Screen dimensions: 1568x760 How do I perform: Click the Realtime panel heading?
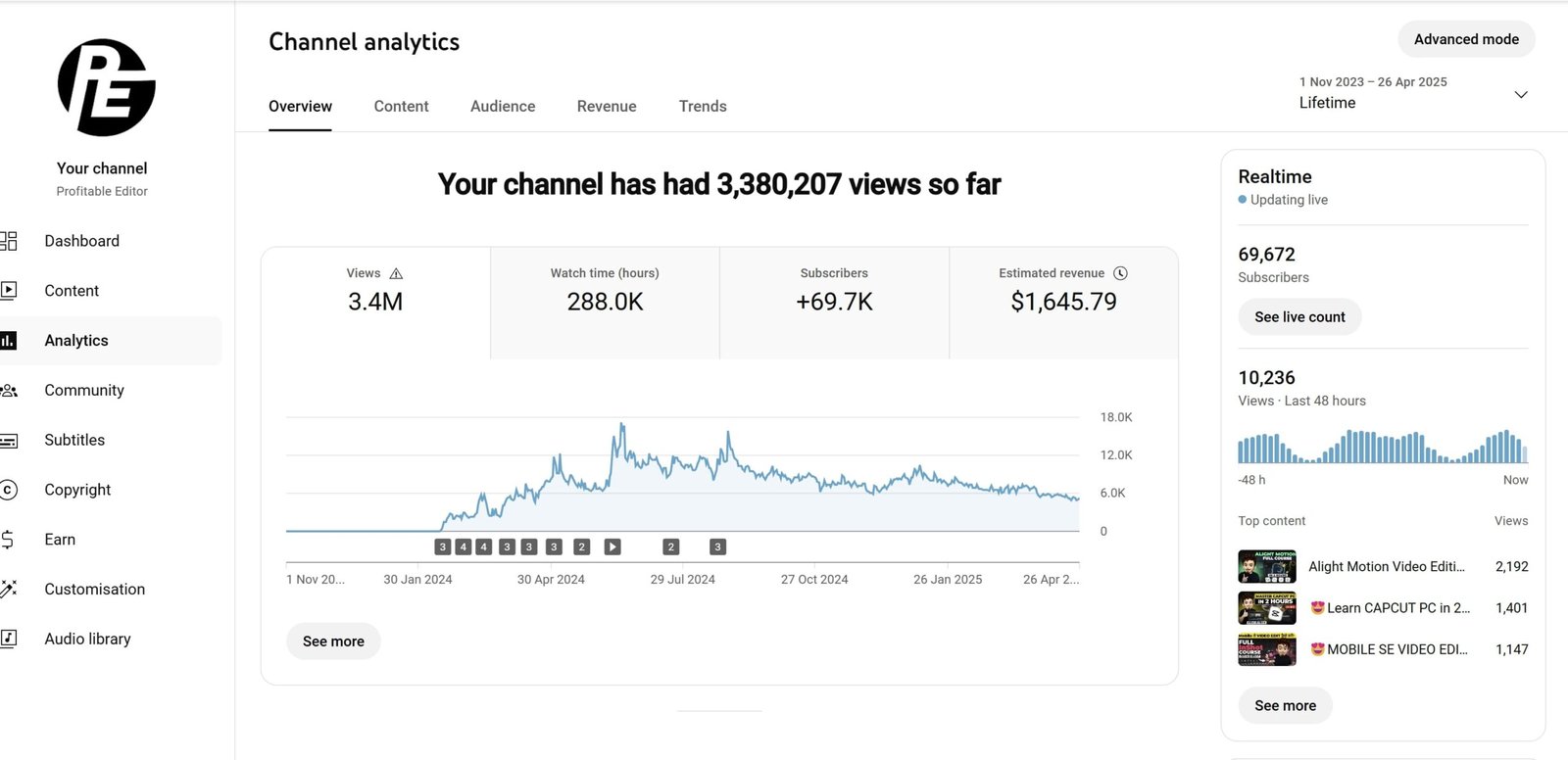click(x=1274, y=176)
